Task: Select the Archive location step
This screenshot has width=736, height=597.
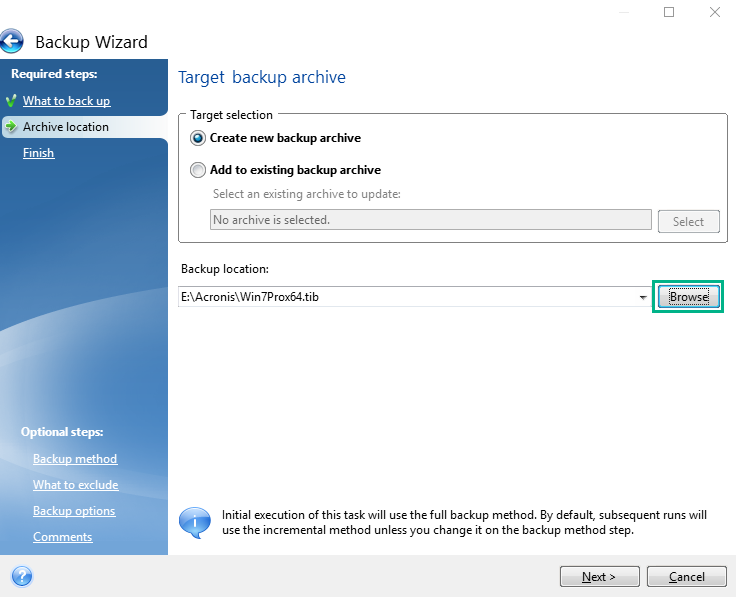Action: pyautogui.click(x=66, y=127)
